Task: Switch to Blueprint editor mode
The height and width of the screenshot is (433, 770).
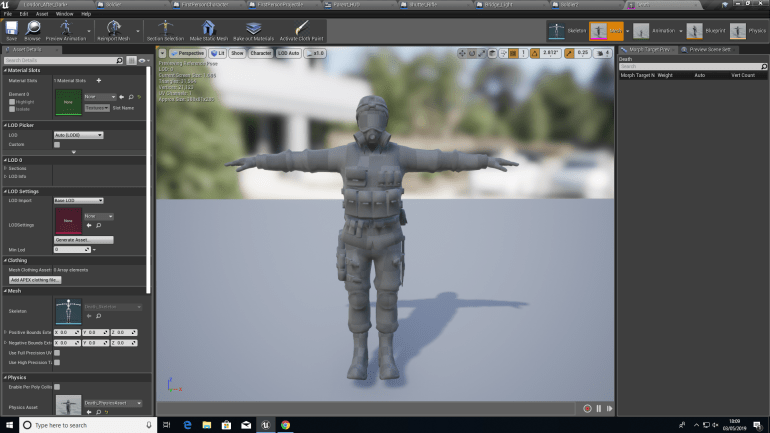Action: (706, 31)
